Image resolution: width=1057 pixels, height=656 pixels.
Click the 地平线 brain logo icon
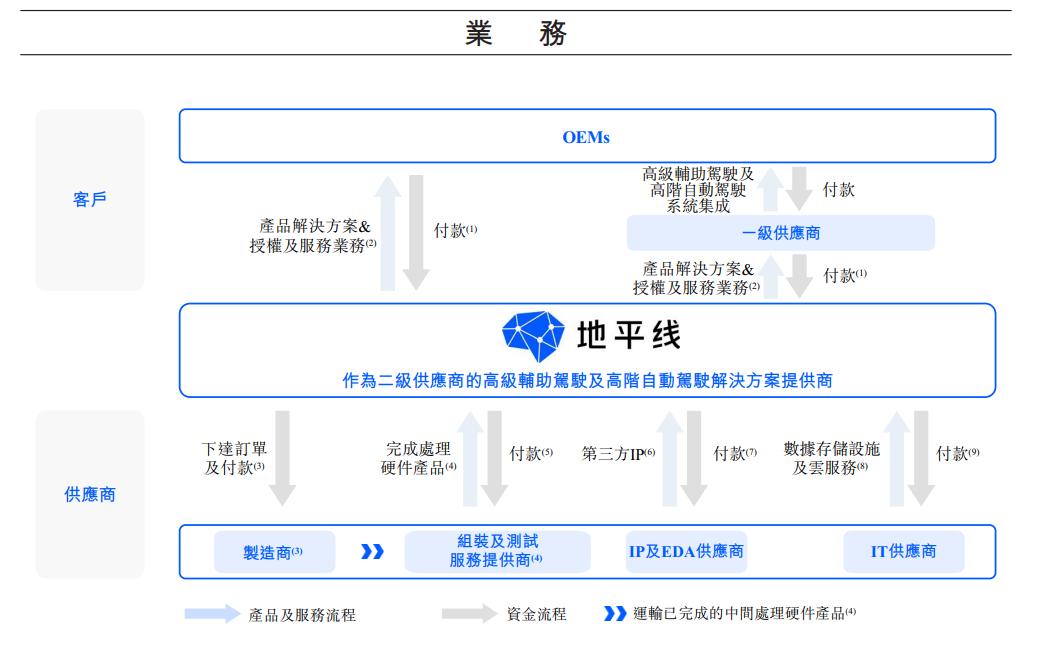[533, 336]
